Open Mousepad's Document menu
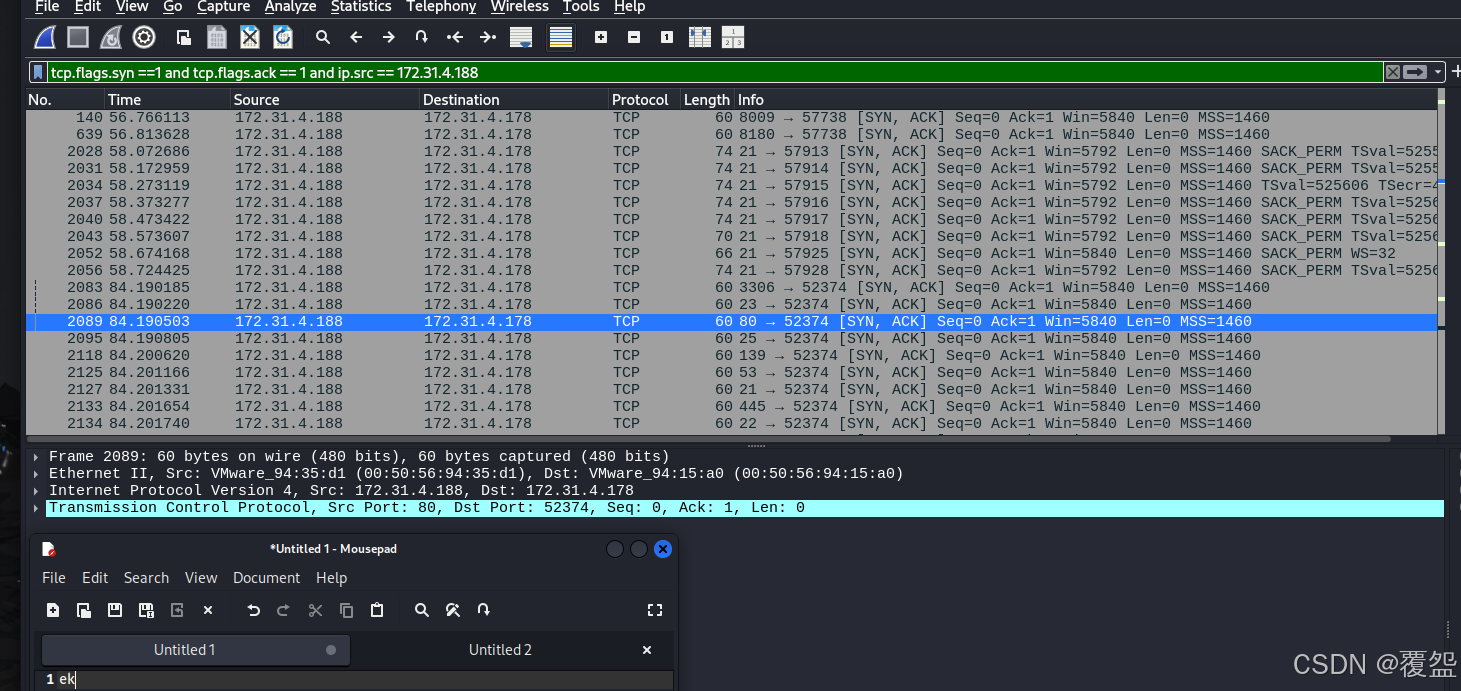1461x691 pixels. click(266, 578)
